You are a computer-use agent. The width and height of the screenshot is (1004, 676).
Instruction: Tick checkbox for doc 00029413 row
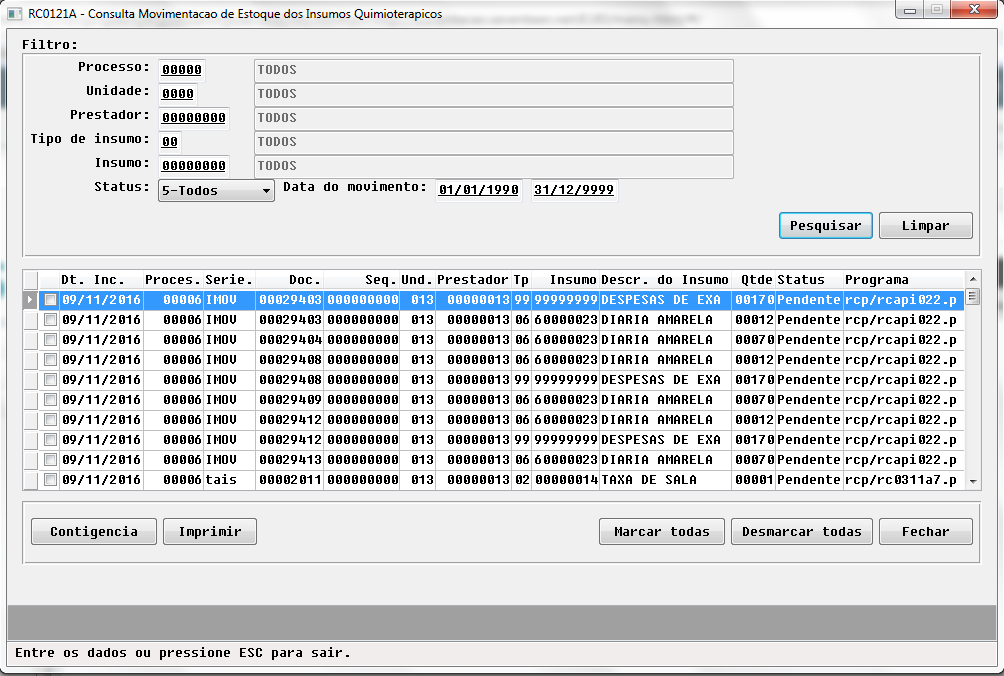50,460
